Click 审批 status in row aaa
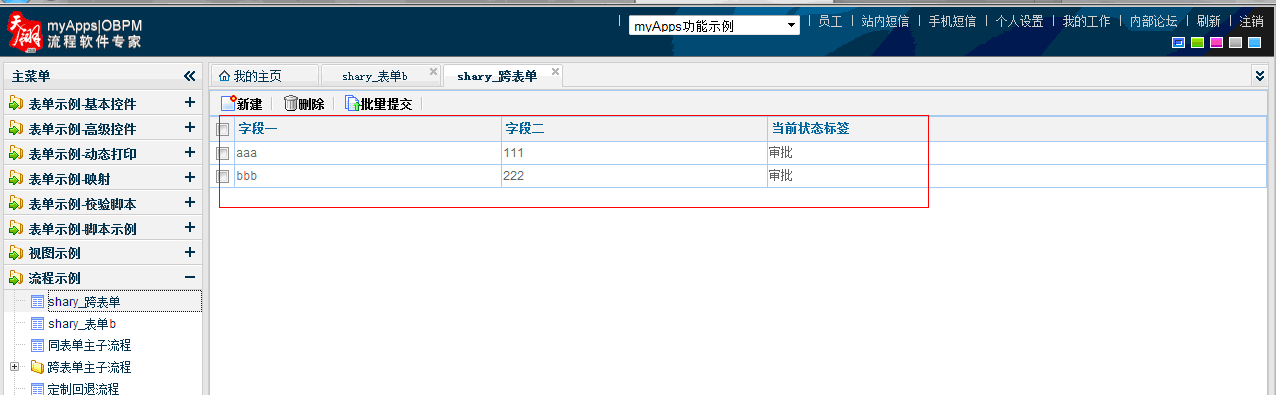Viewport: 1276px width, 395px height. point(781,153)
